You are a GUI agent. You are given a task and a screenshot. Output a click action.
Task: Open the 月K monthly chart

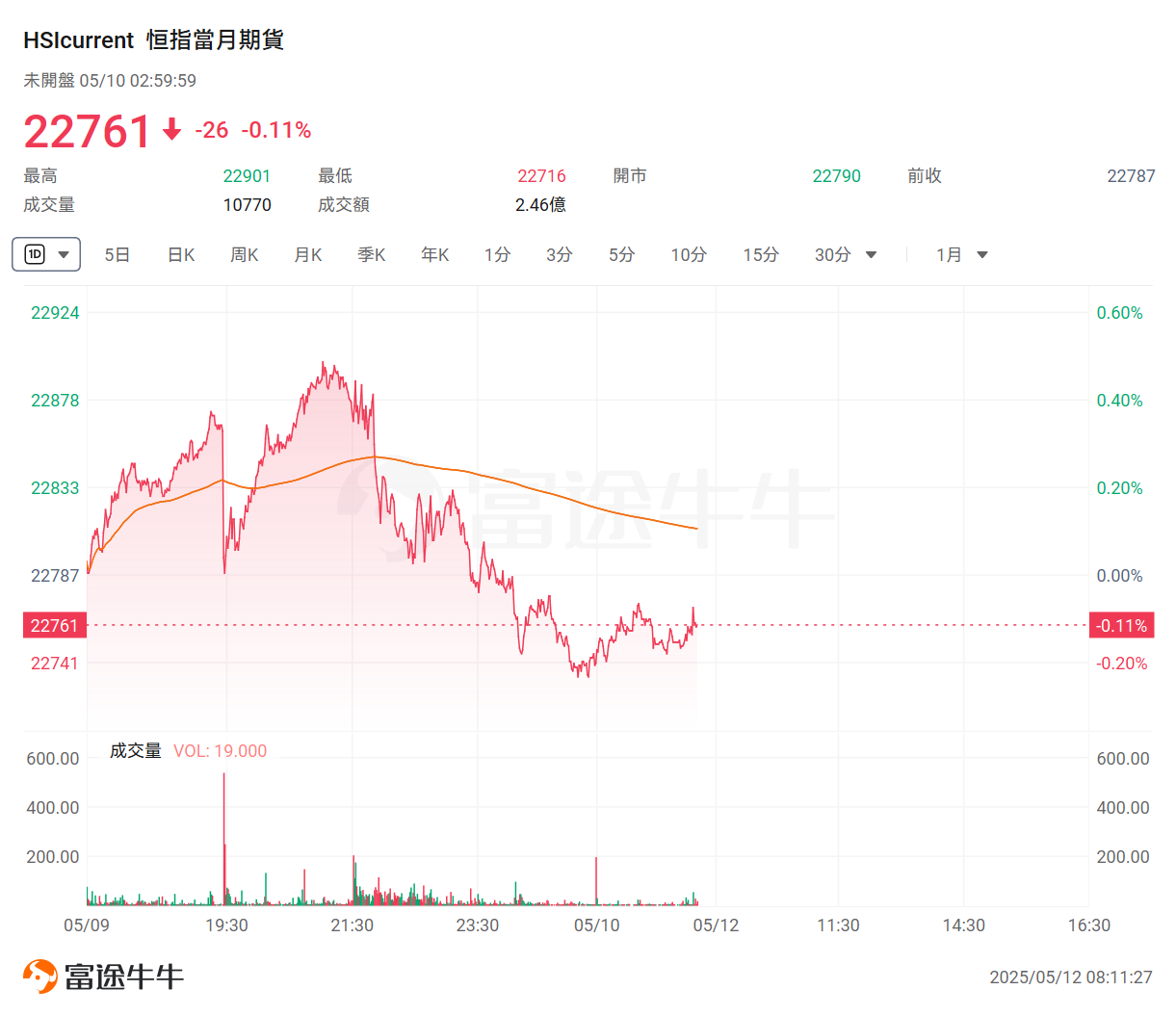307,255
